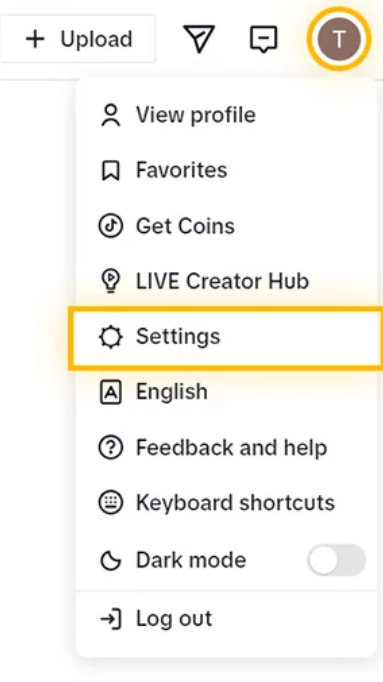Screen dimensions: 383x682
Task: Enable the Dark mode toggle switch
Action: pyautogui.click(x=336, y=560)
